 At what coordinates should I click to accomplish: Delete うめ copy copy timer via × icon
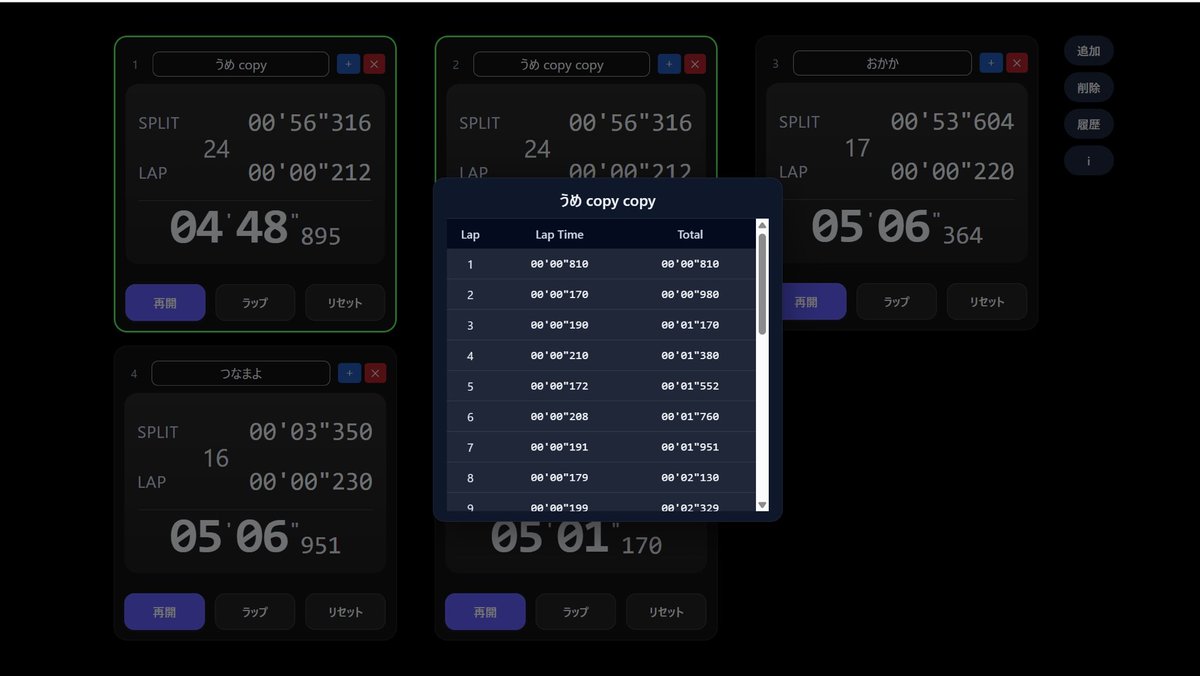click(x=695, y=63)
